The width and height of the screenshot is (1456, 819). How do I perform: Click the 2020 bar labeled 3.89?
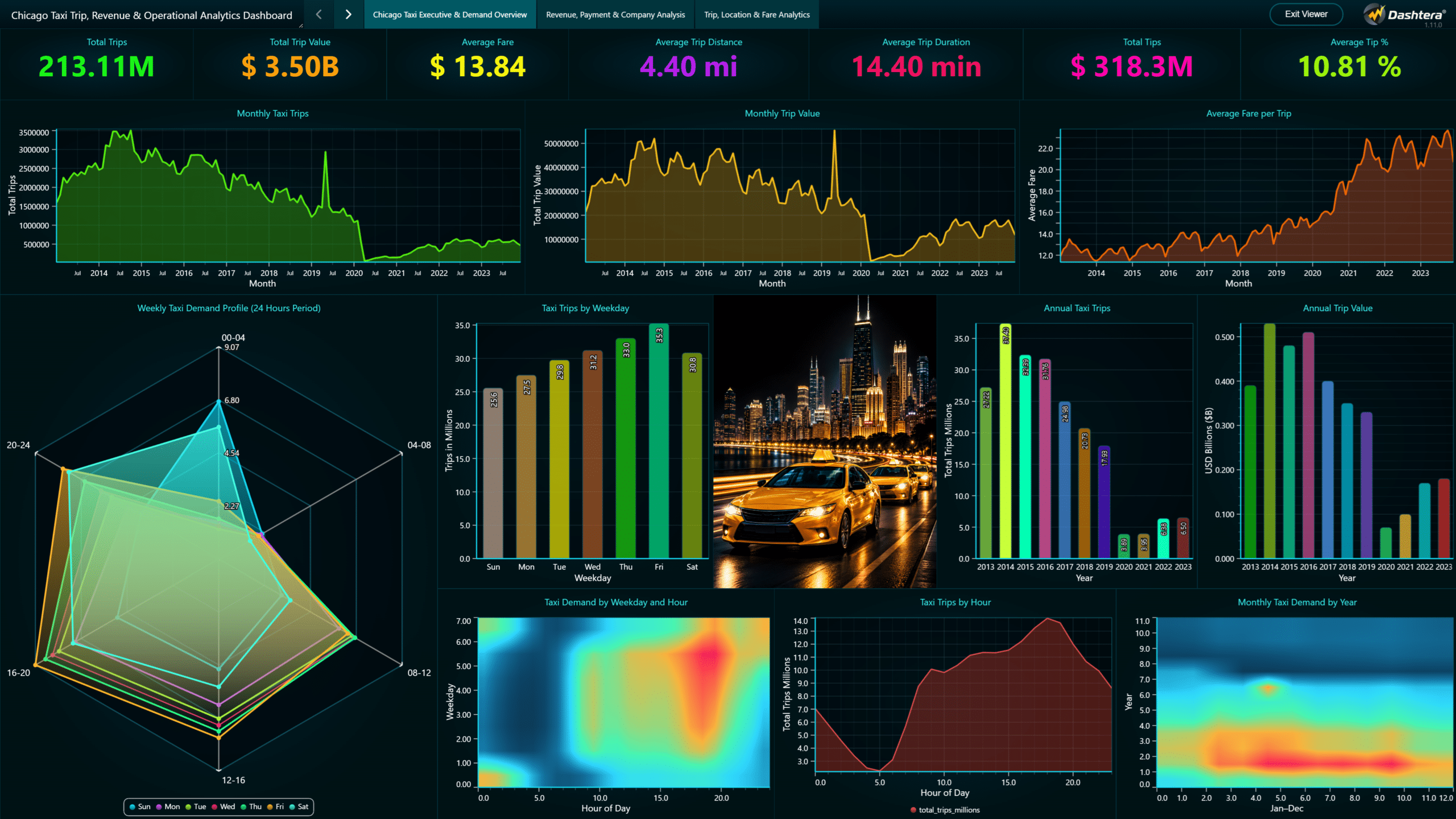click(x=1124, y=546)
